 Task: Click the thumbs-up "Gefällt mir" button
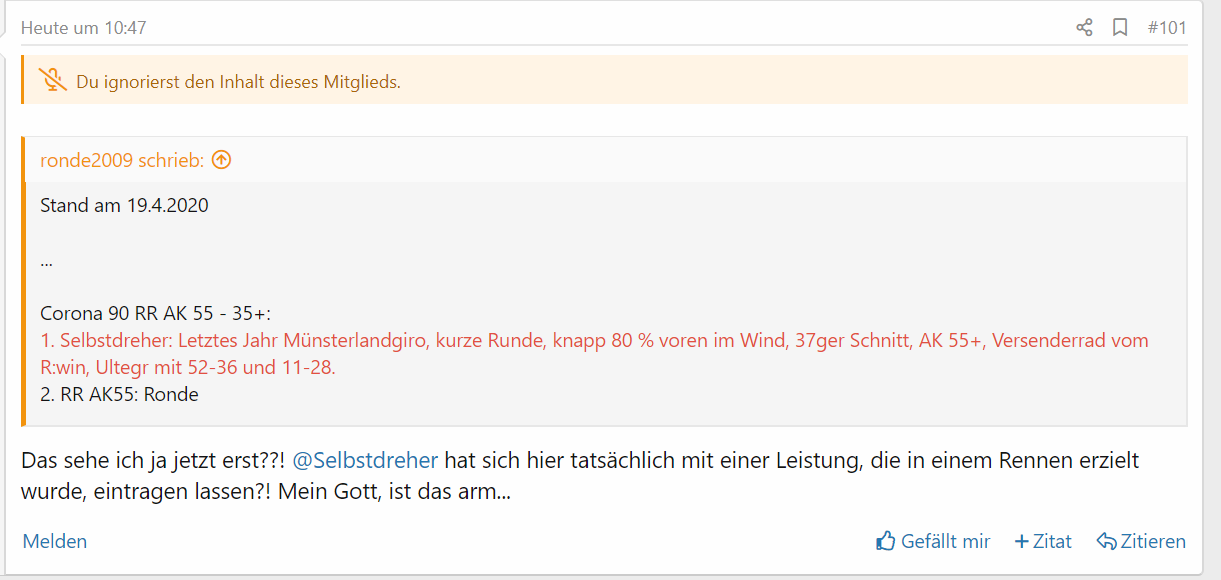tap(933, 541)
